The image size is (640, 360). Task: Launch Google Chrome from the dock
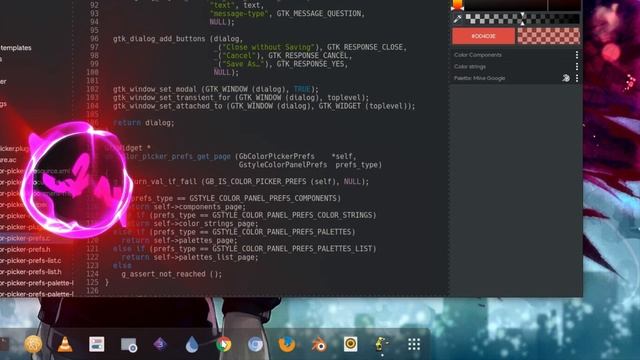click(x=223, y=344)
